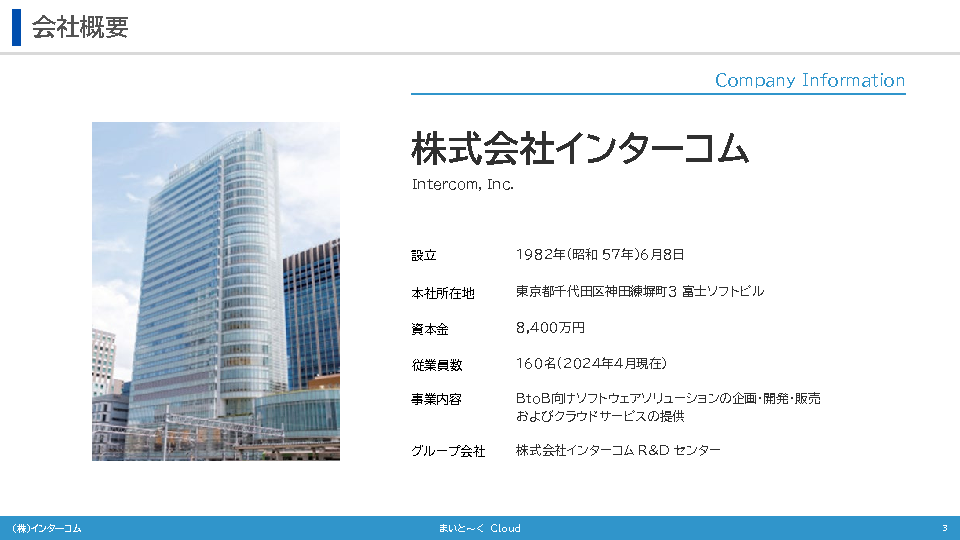Click the page number 3 in footer
Viewport: 960px width, 540px height.
[944, 528]
